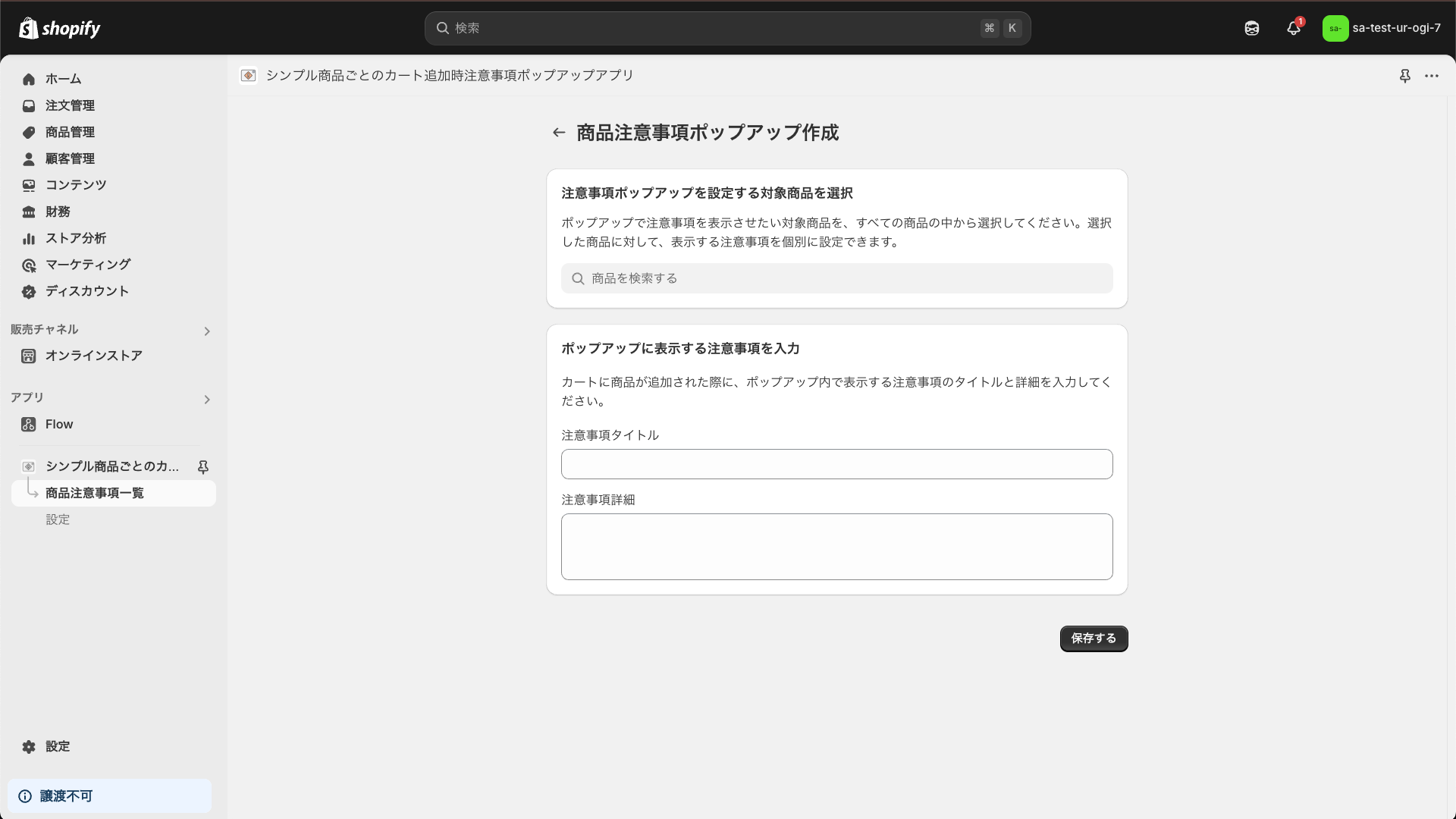Click the back arrow beside page title
The width and height of the screenshot is (1456, 819).
(x=559, y=133)
